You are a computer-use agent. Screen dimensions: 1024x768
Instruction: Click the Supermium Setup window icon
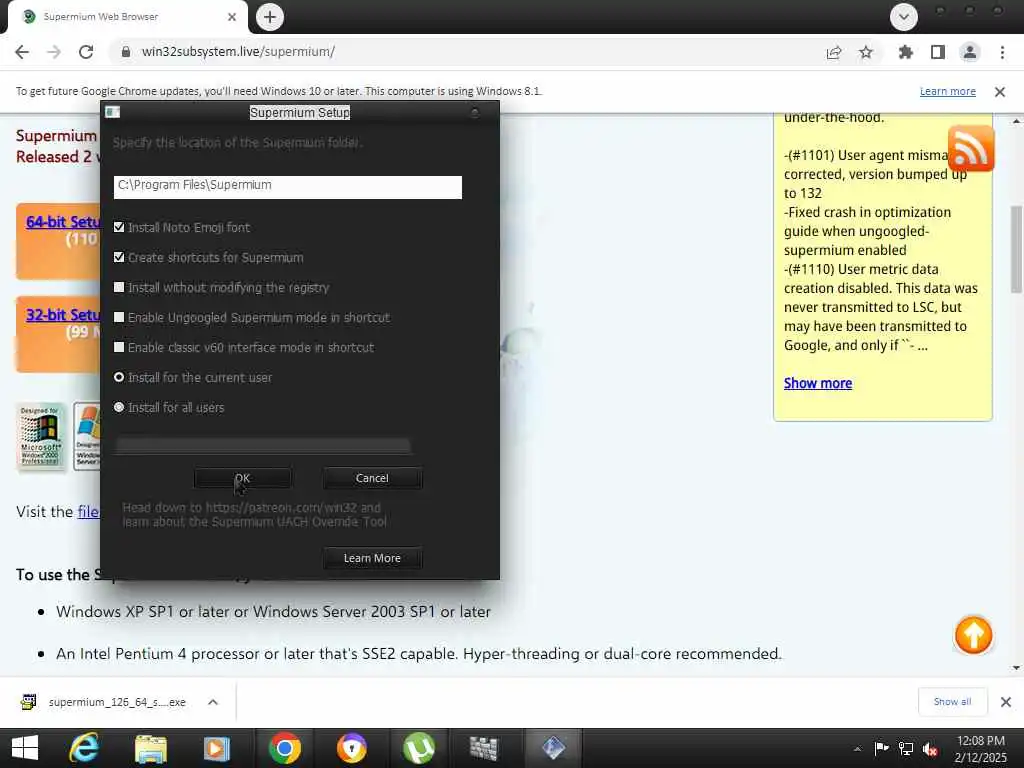coord(112,112)
